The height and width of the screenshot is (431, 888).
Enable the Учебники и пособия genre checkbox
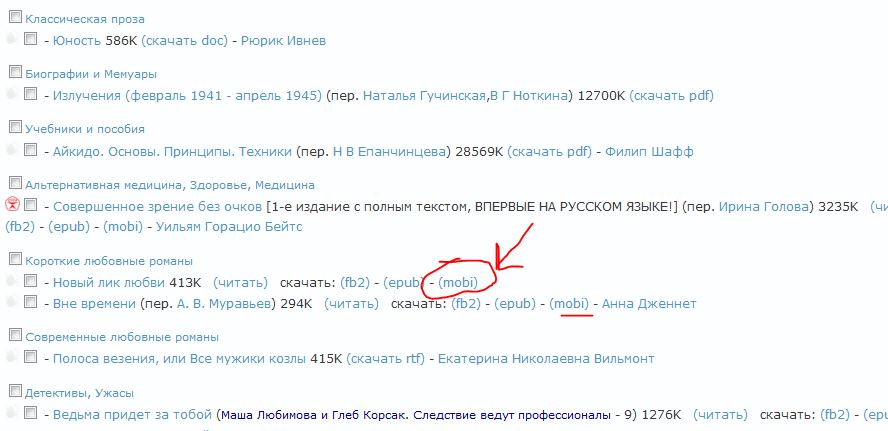click(15, 127)
